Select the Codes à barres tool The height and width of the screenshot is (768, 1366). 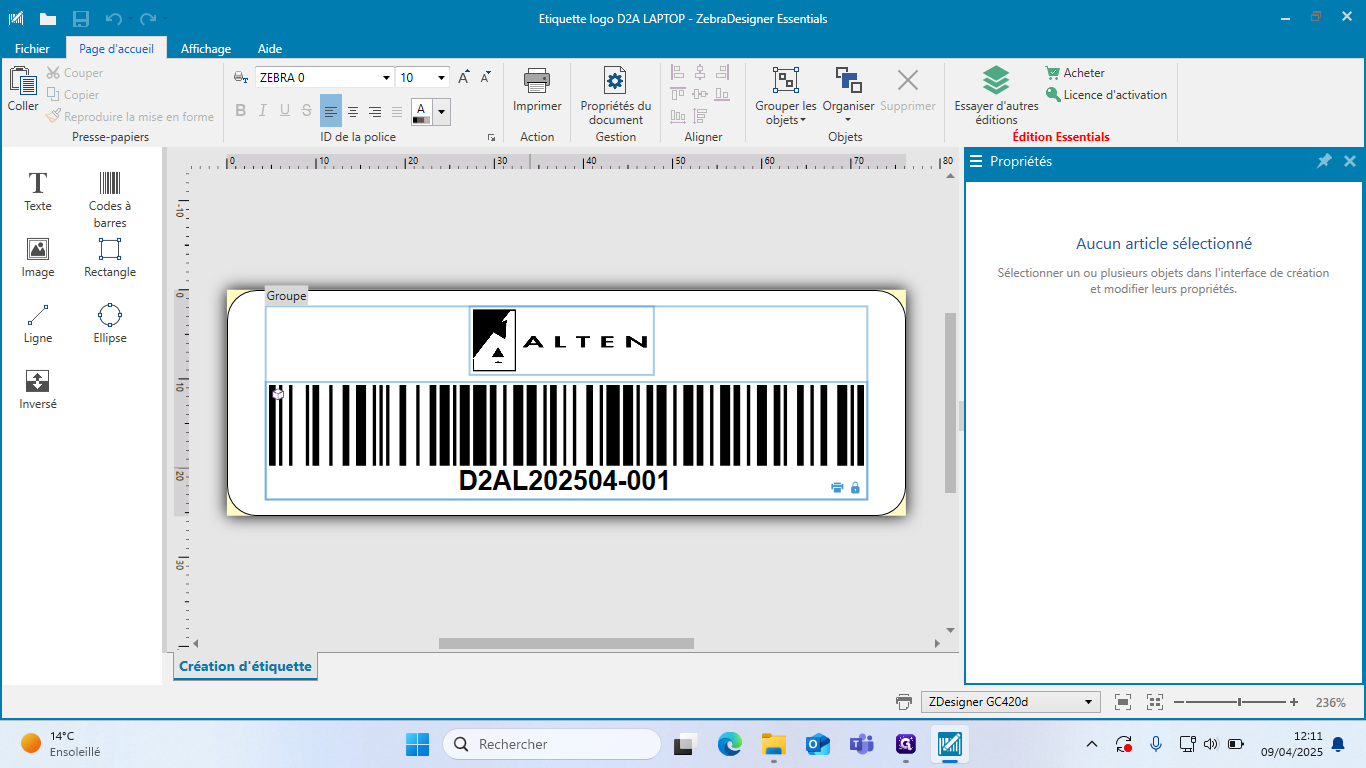(110, 199)
